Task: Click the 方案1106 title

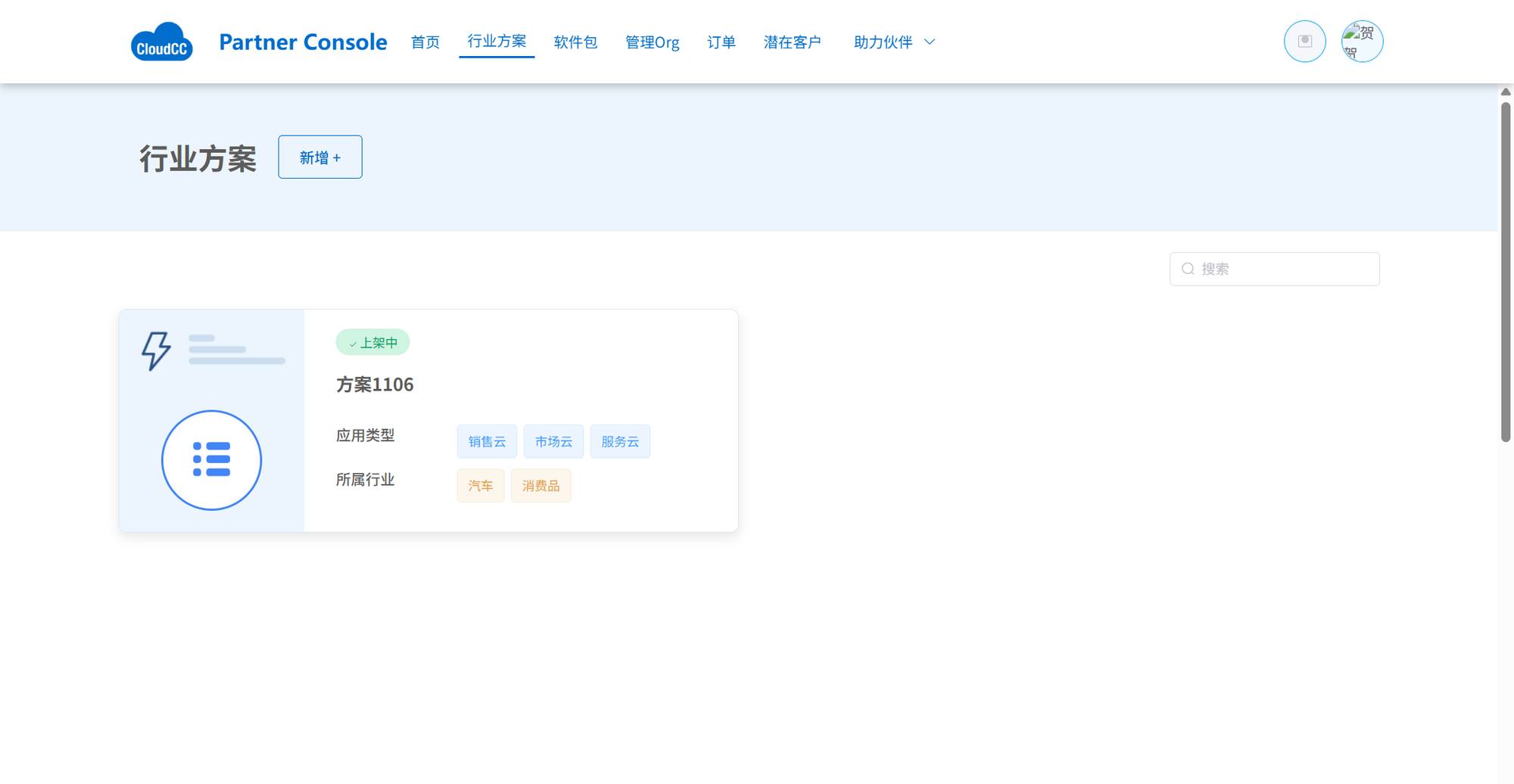Action: pyautogui.click(x=375, y=384)
